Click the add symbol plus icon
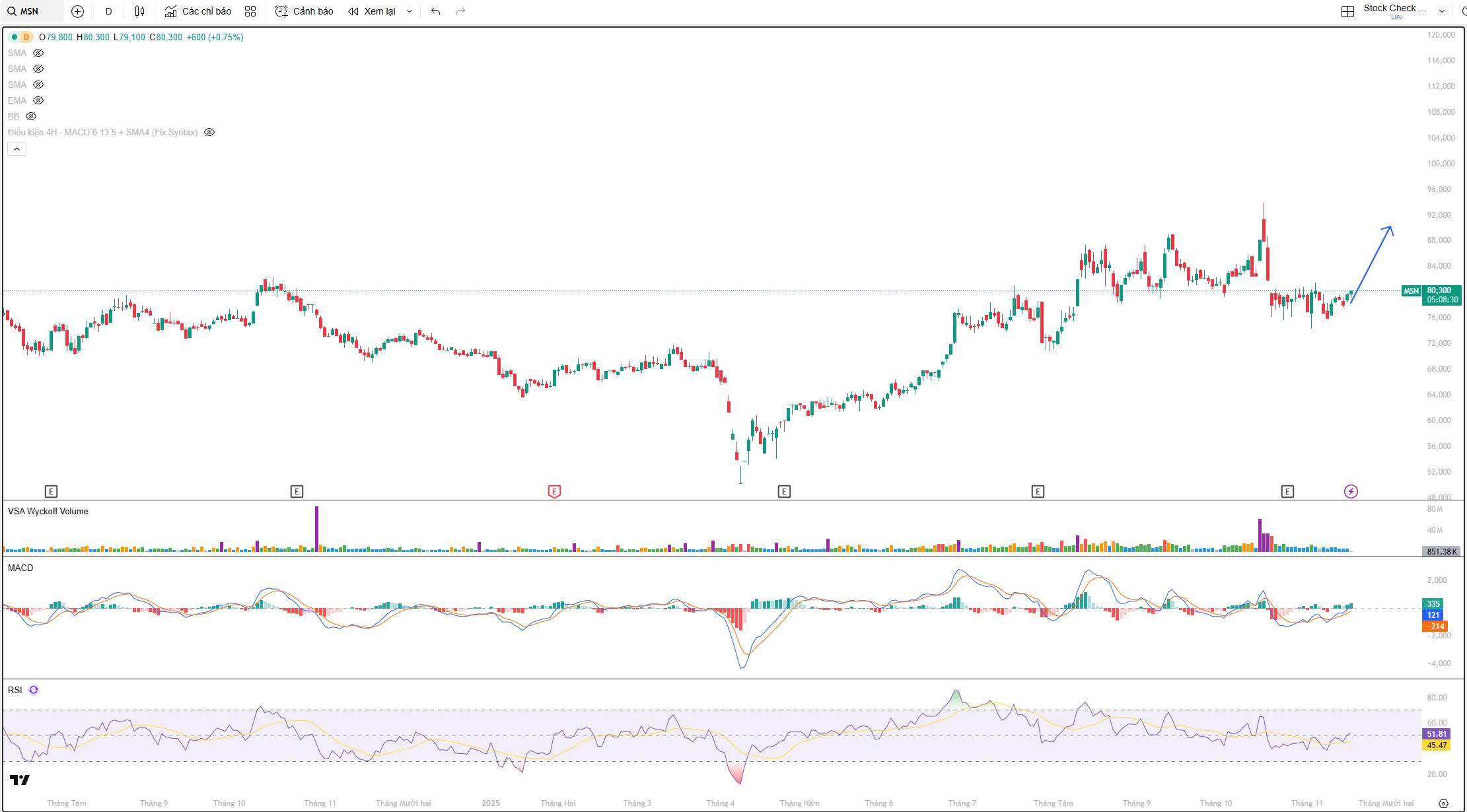1467x812 pixels. pyautogui.click(x=77, y=11)
